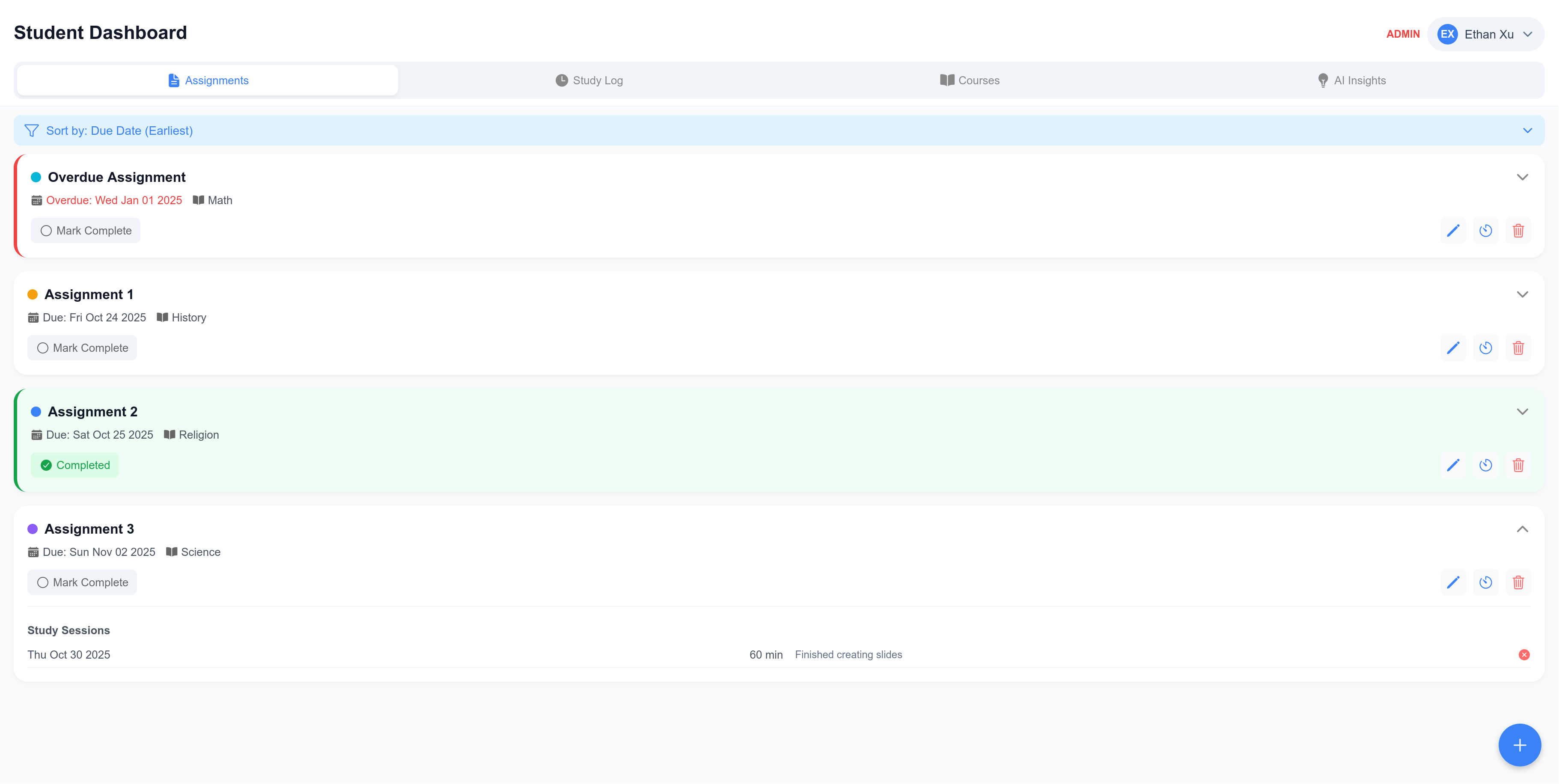Edit Assignment 3 with pencil icon

click(x=1453, y=582)
